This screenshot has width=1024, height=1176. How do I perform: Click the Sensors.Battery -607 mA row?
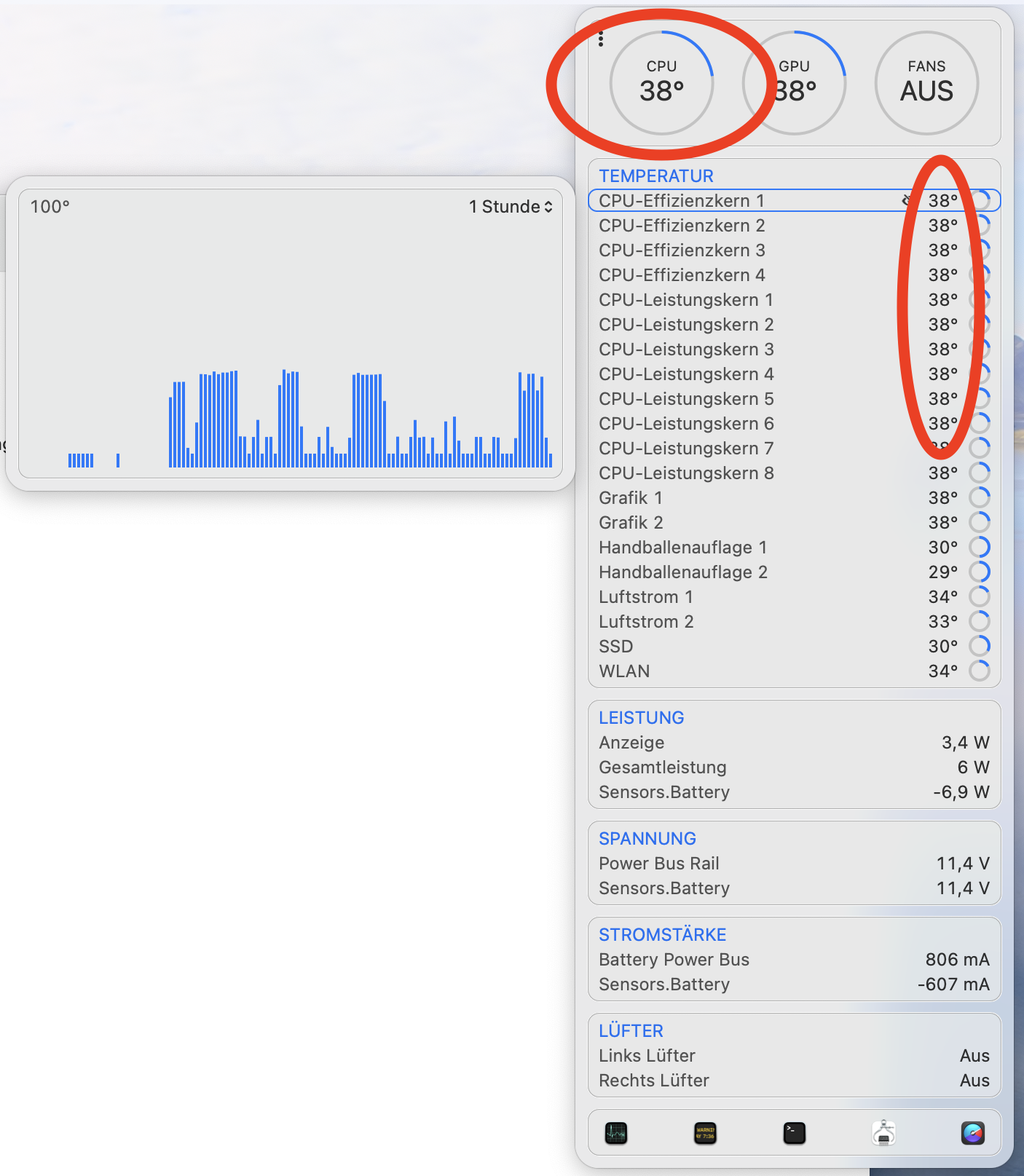click(x=794, y=984)
